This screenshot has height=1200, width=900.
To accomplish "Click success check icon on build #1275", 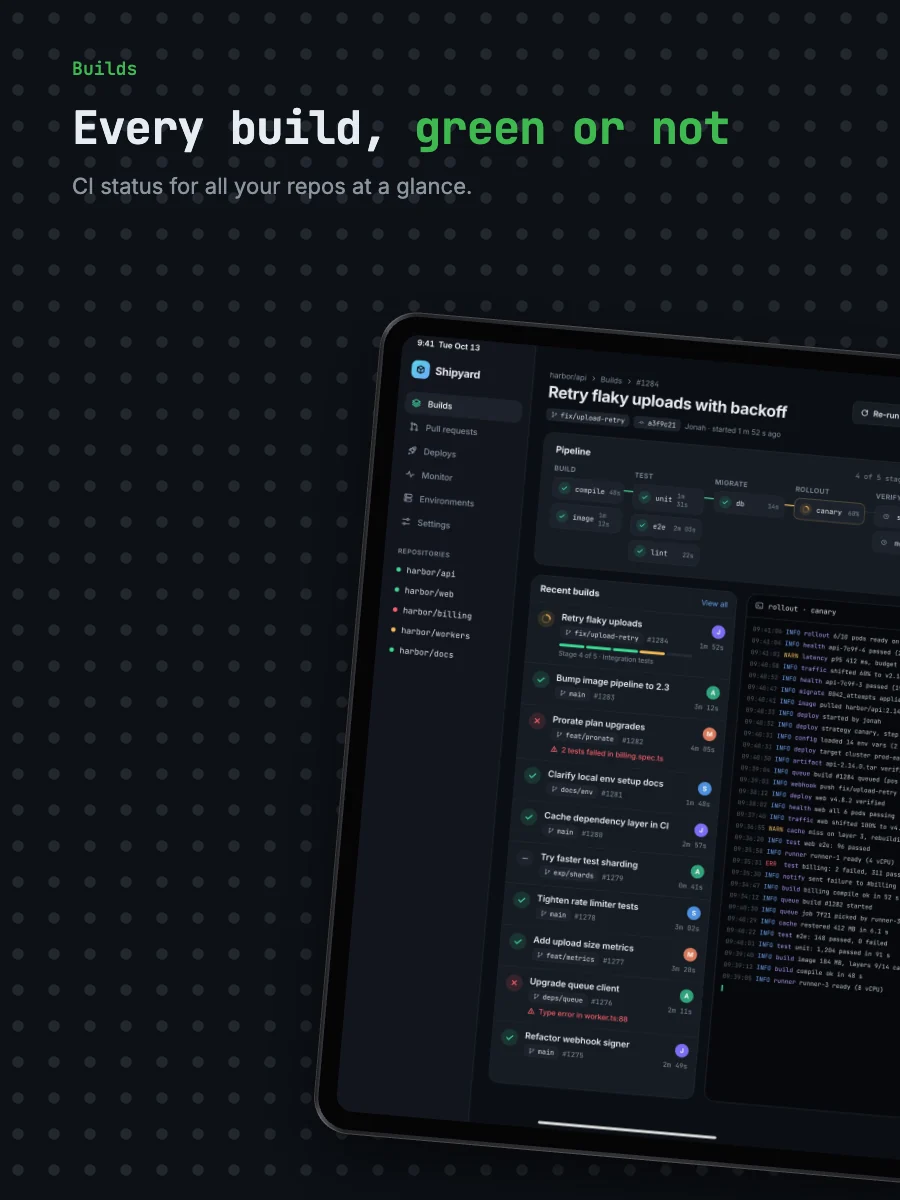I will click(x=509, y=1037).
